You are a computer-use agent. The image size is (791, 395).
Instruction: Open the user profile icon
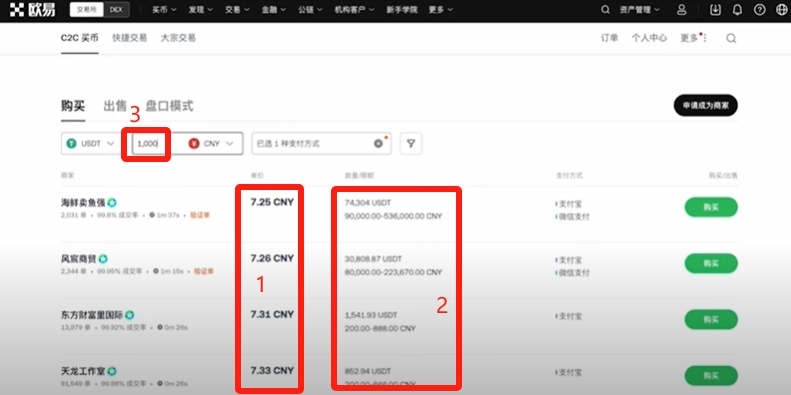pyautogui.click(x=682, y=10)
